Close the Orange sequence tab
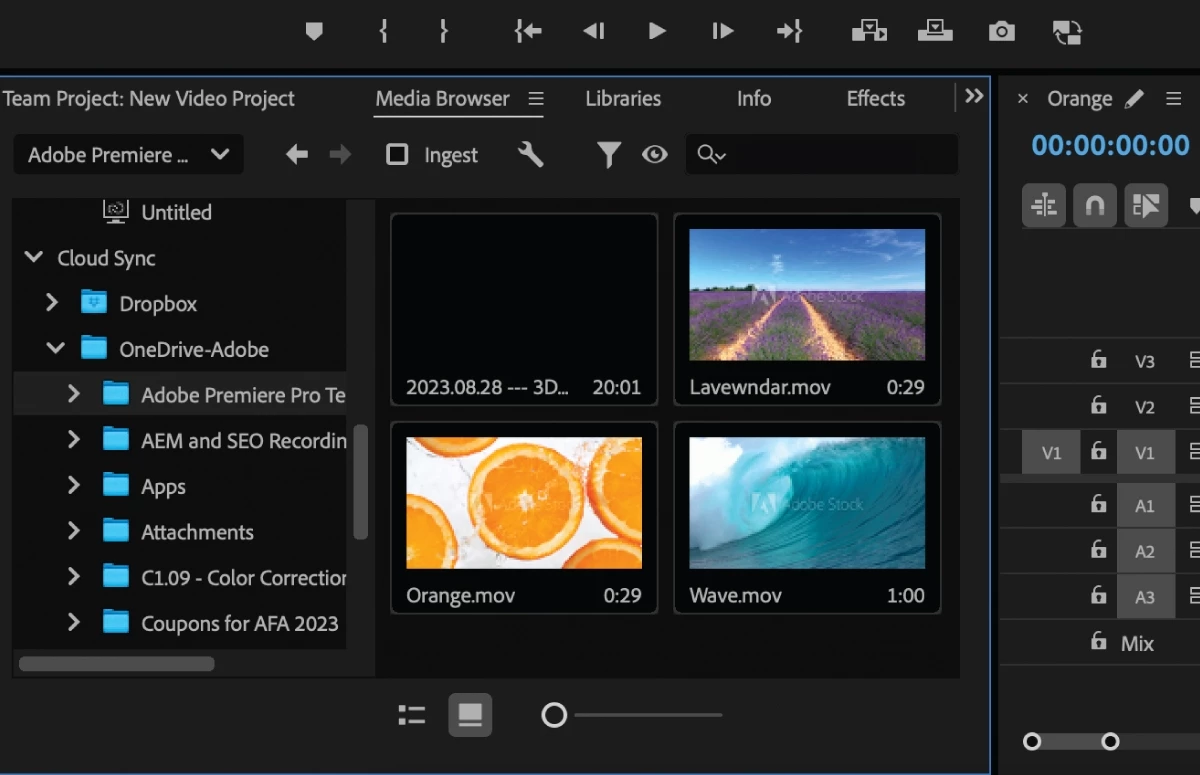 point(1022,98)
